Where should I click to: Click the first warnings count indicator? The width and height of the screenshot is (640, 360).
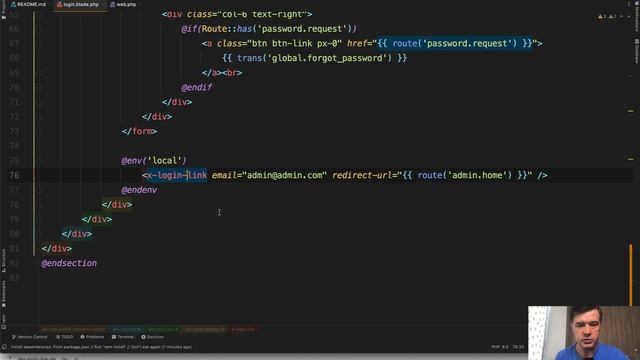(x=601, y=16)
